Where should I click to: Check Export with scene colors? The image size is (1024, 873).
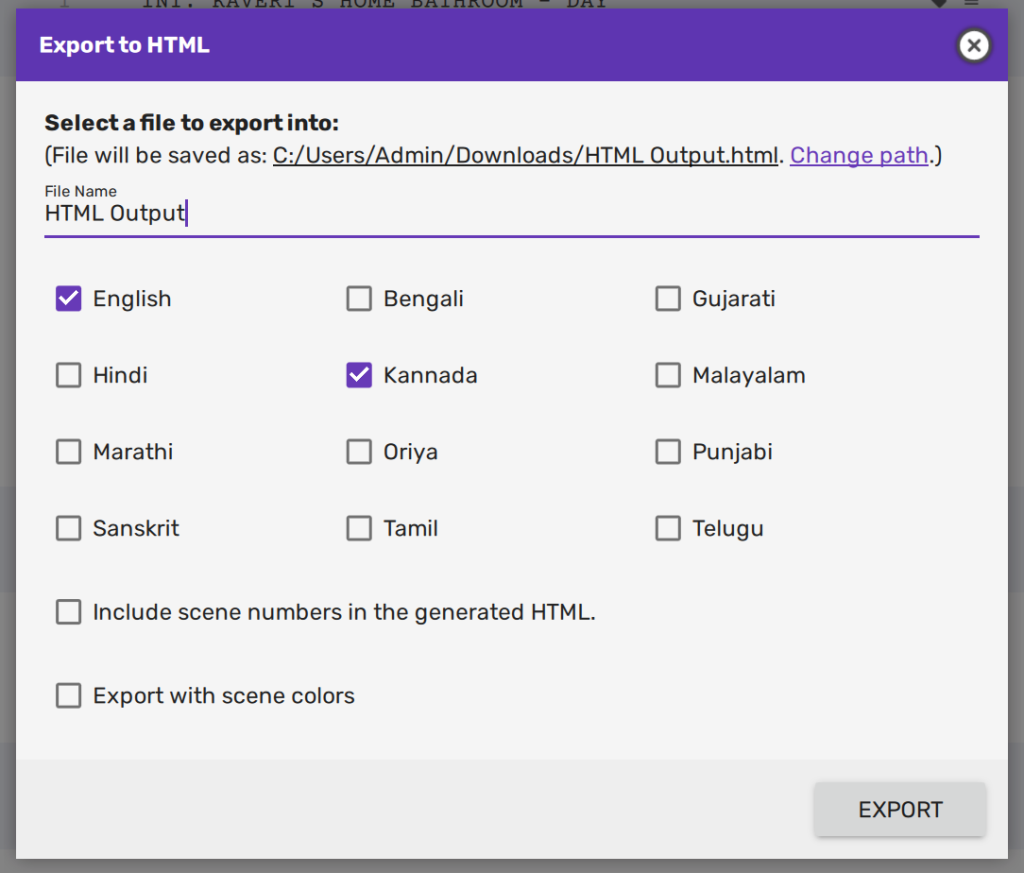[68, 696]
